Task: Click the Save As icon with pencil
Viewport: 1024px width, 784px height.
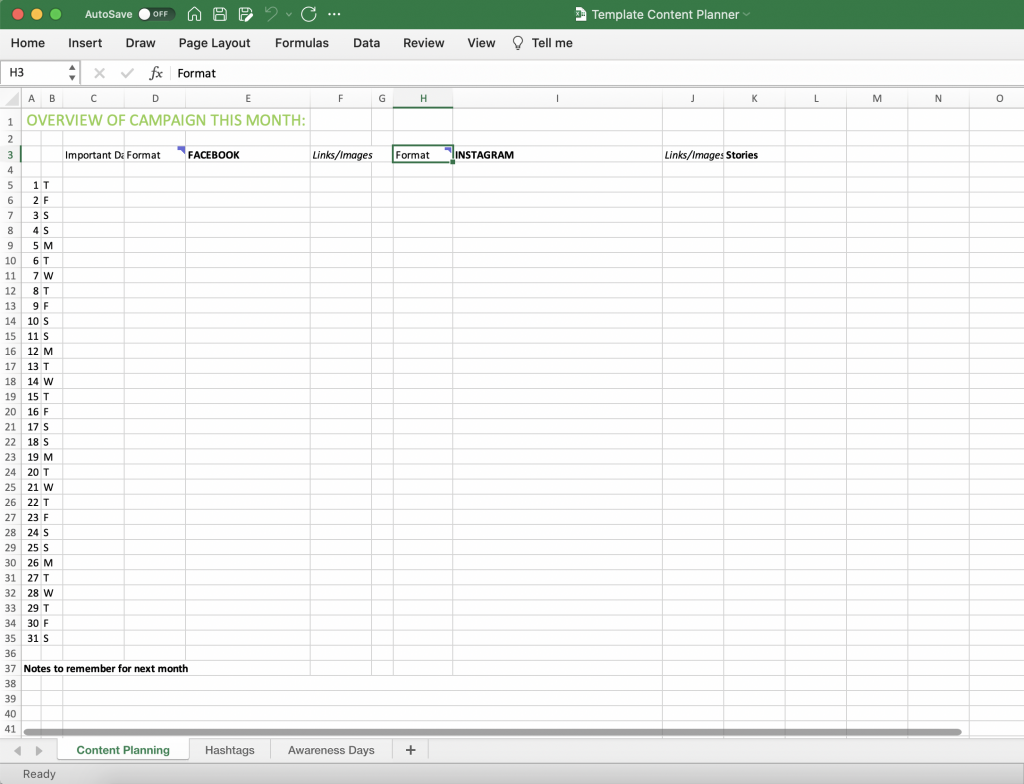Action: point(246,14)
